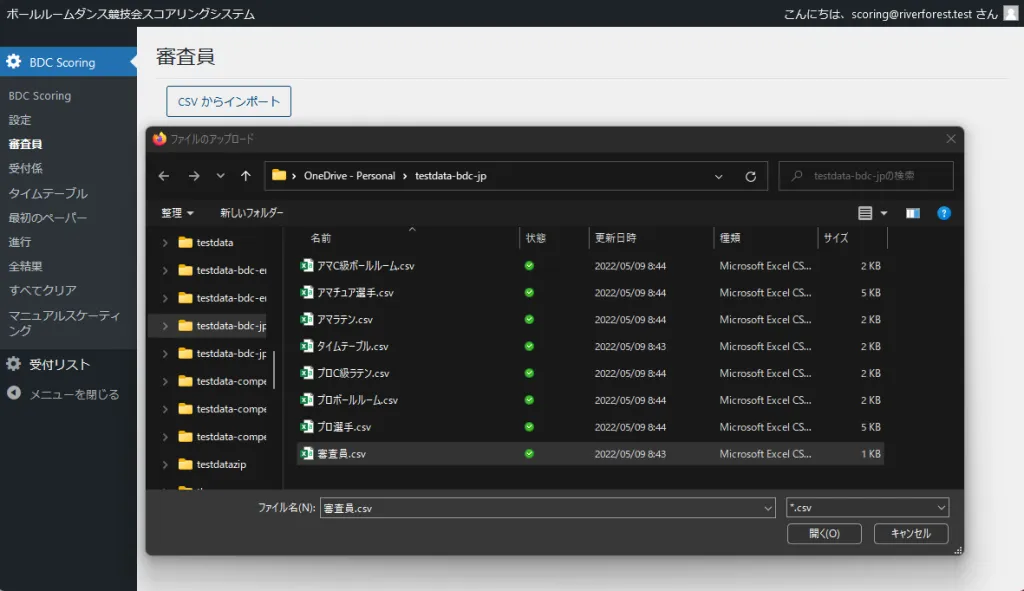Click the BDC Scoring gear icon
This screenshot has width=1024, height=591.
point(13,62)
